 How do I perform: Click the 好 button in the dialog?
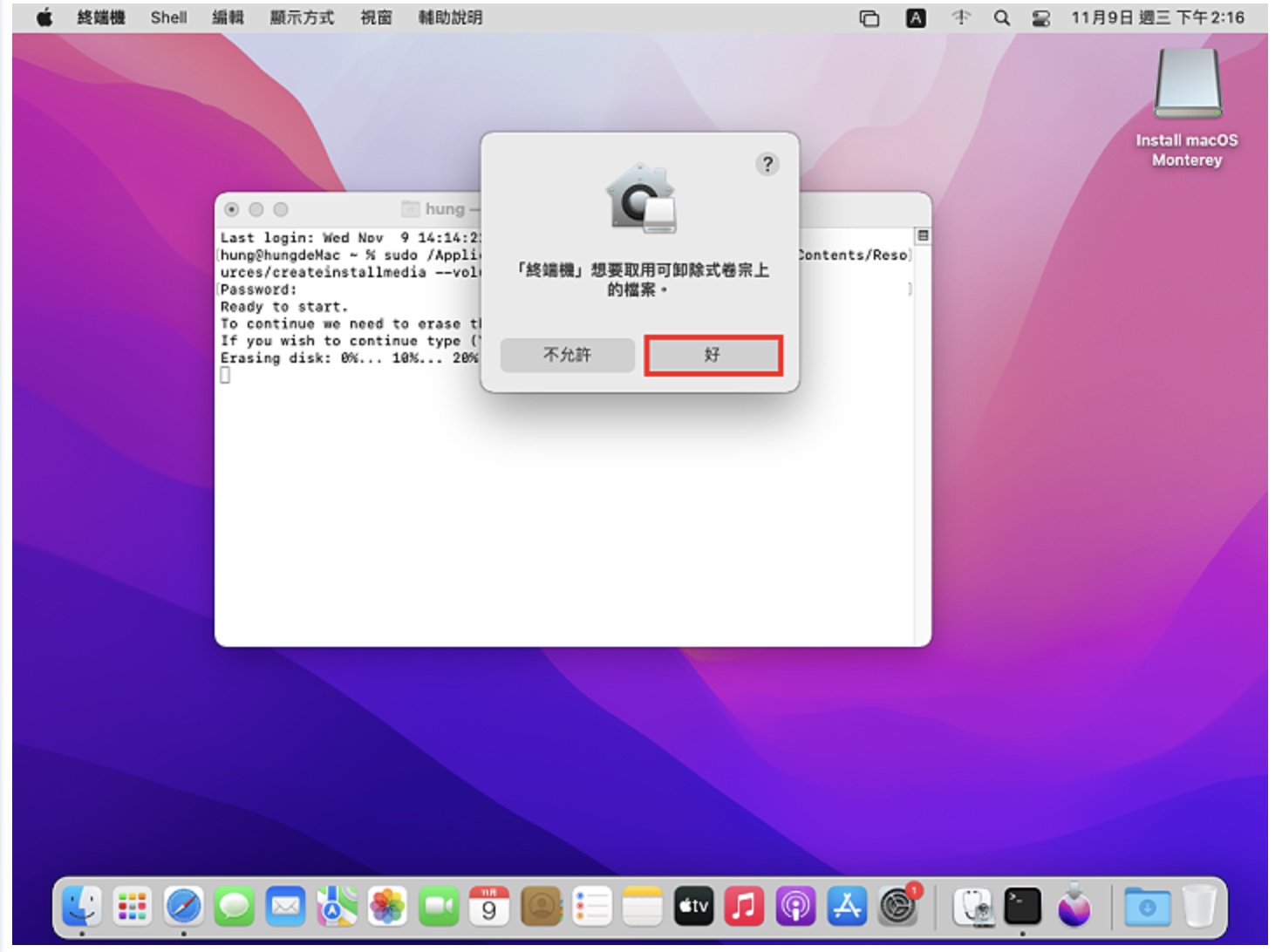point(713,355)
